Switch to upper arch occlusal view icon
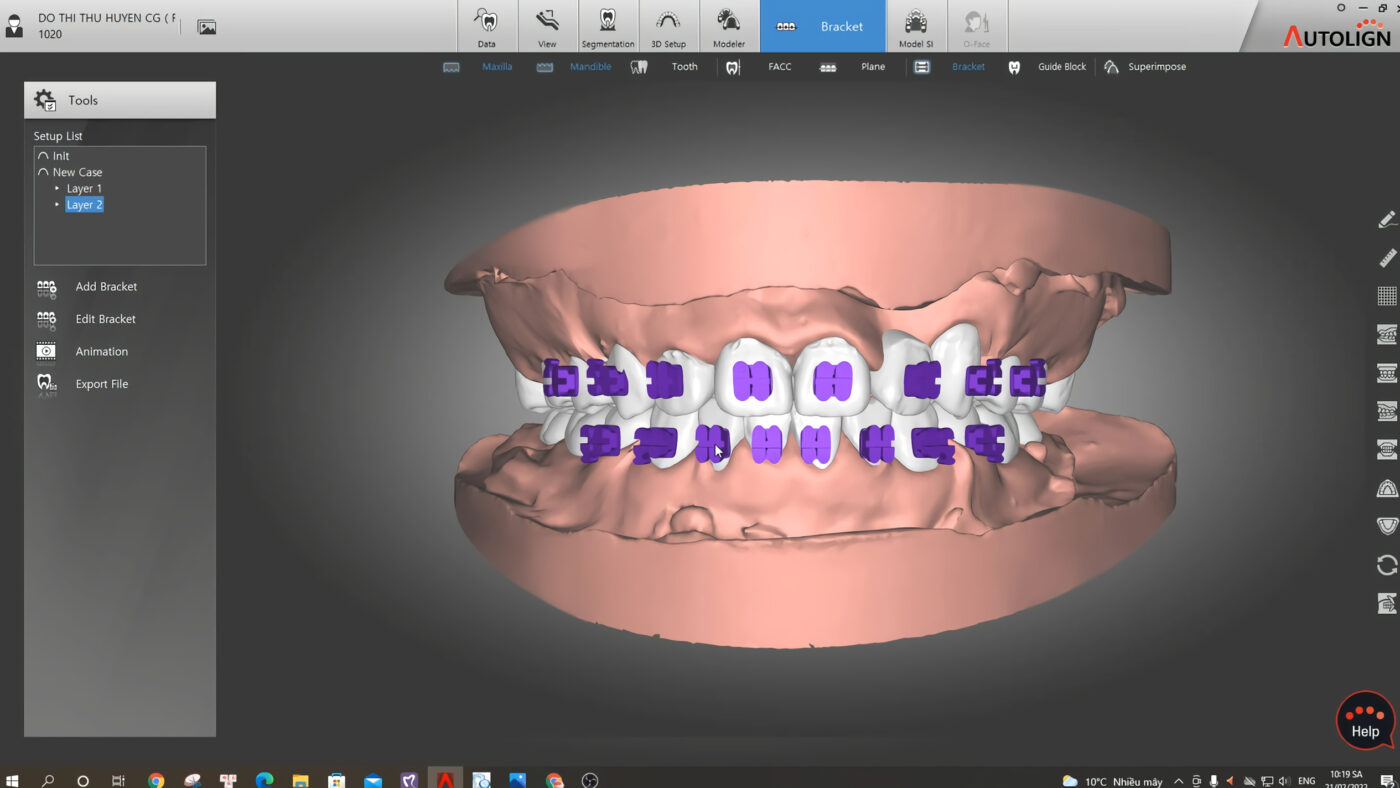The height and width of the screenshot is (788, 1400). pos(1386,489)
